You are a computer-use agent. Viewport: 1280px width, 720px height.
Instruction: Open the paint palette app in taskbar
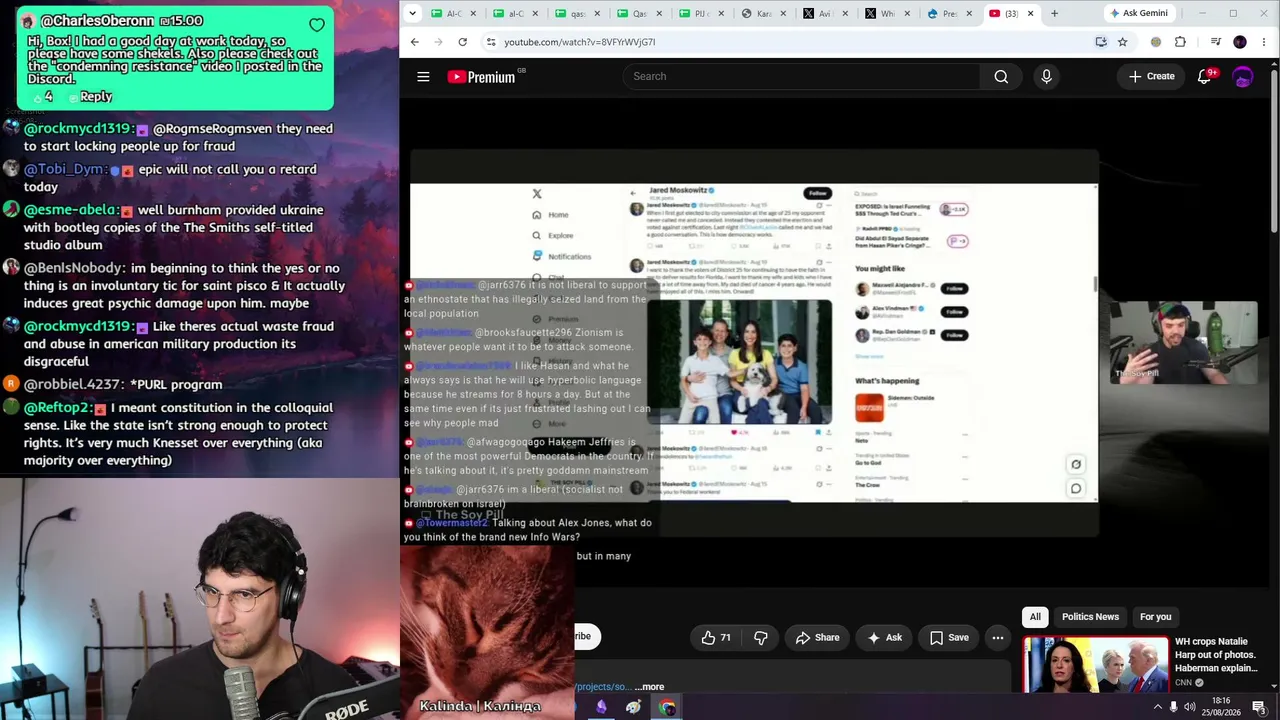point(633,707)
